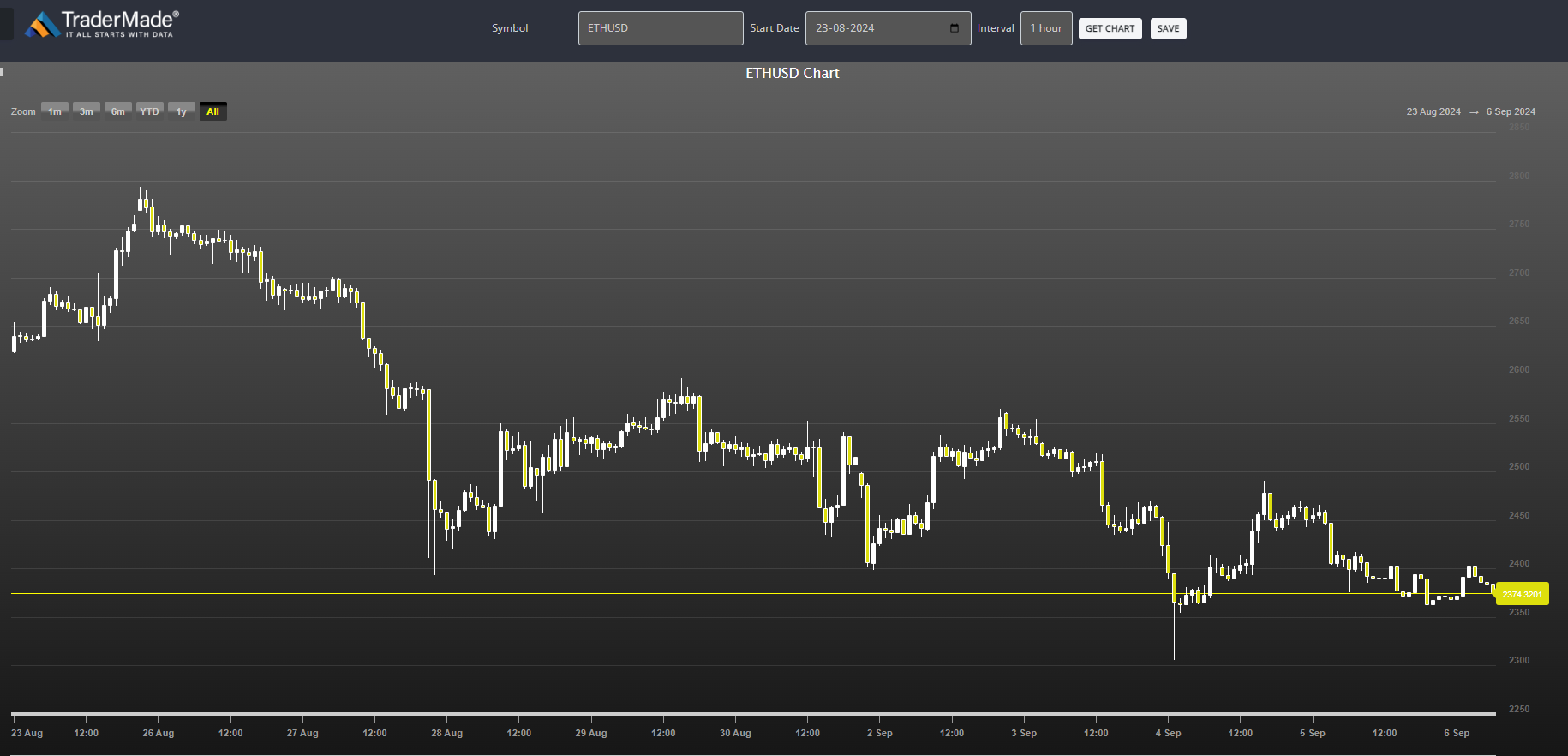
Task: Click the 26 Aug x-axis label
Action: (159, 733)
